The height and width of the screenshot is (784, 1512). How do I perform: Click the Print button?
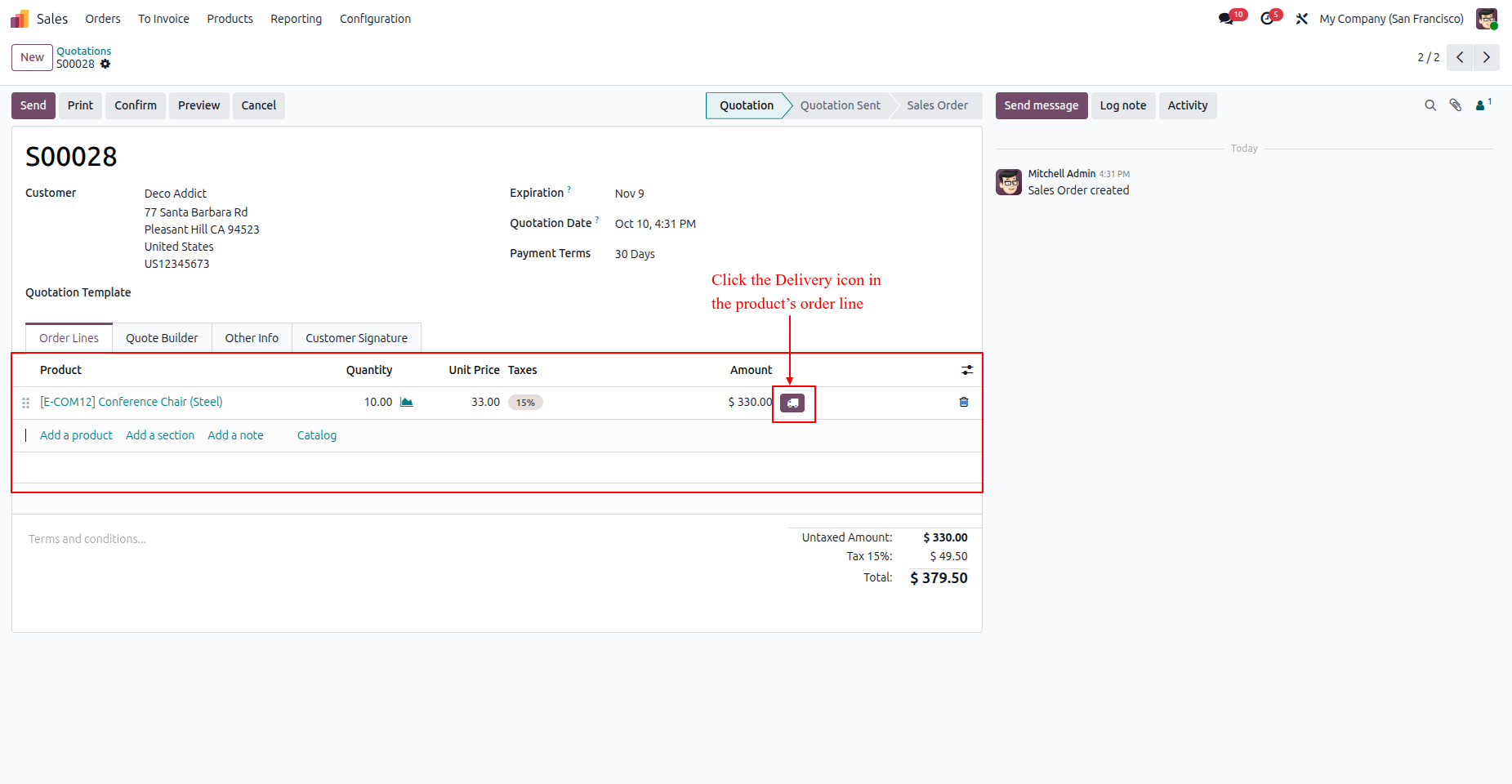coord(80,105)
